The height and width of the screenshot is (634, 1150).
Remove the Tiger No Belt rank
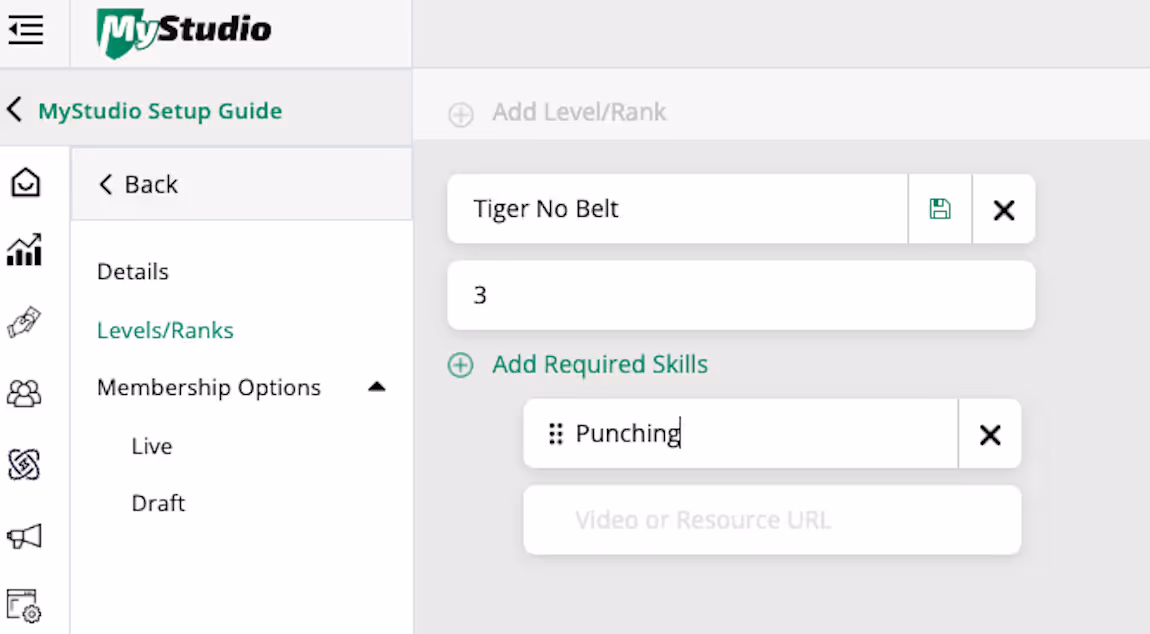pyautogui.click(x=1003, y=209)
